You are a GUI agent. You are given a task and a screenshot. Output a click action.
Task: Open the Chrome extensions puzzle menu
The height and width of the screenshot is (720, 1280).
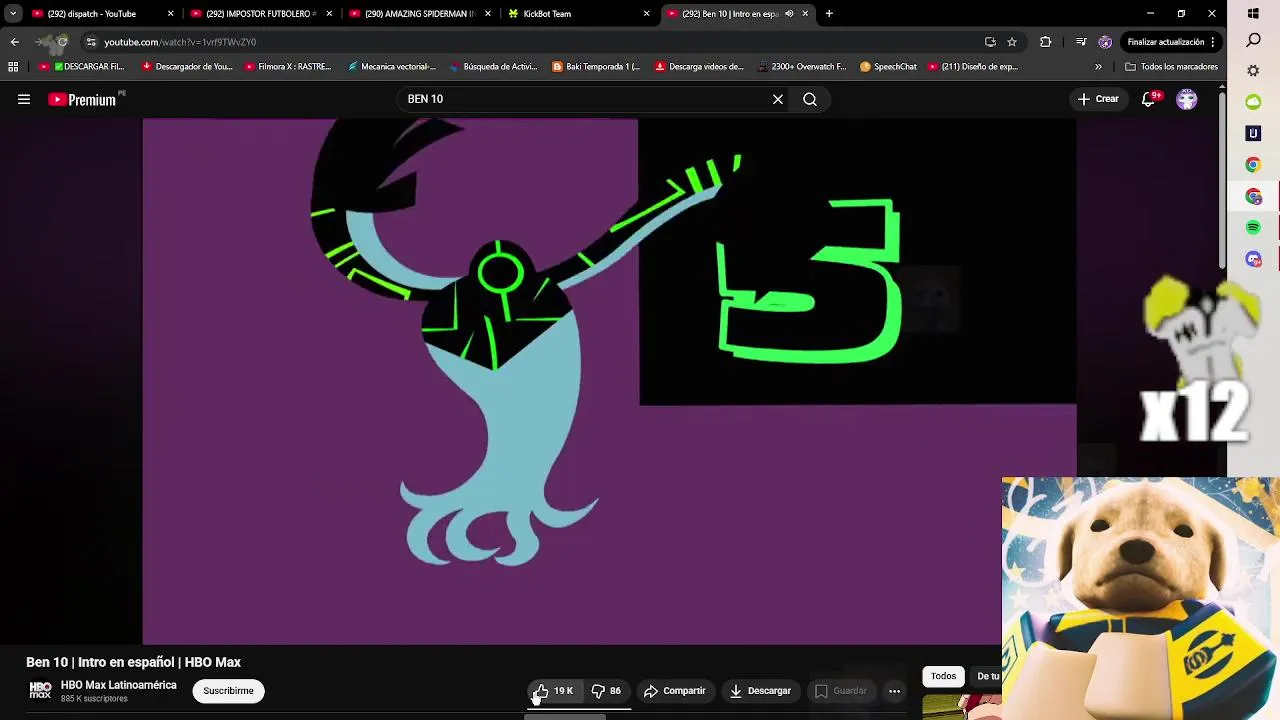pyautogui.click(x=1046, y=42)
